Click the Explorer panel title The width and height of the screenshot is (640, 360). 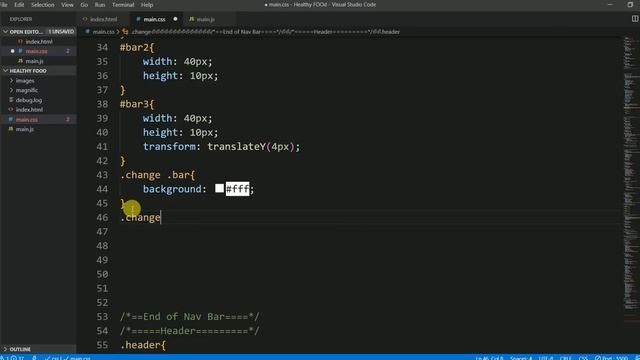click(21, 19)
